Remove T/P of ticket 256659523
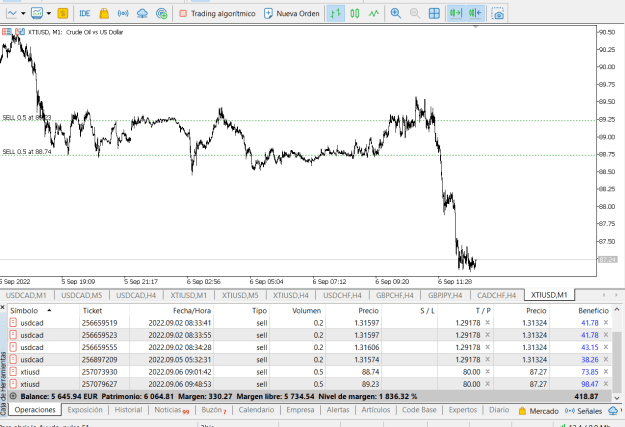 [487, 335]
